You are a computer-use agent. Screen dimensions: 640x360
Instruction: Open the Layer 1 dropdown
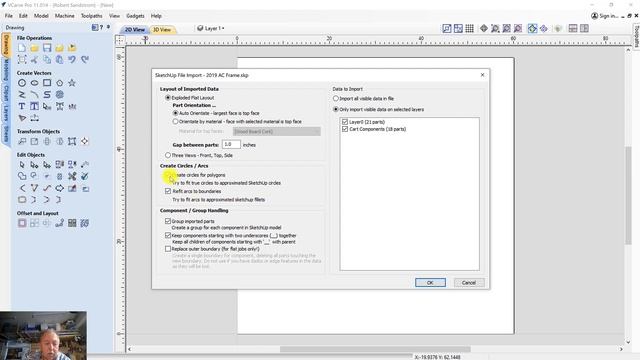click(x=211, y=28)
